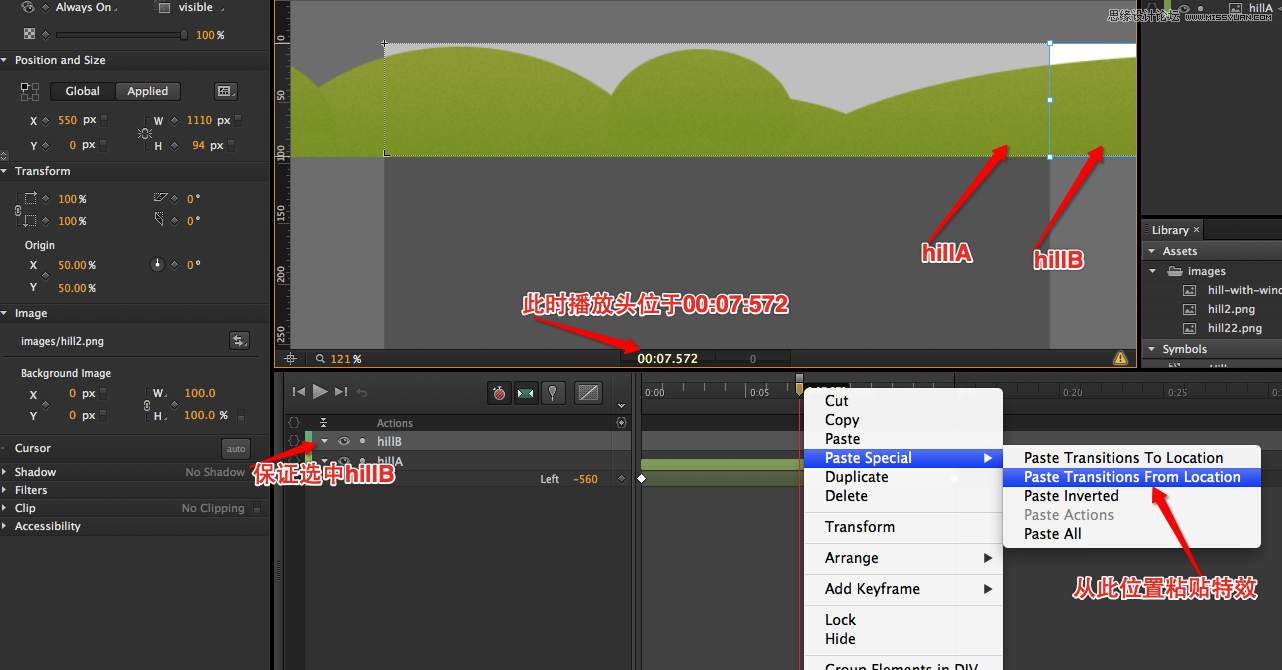Screen dimensions: 1282x670
Task: Choose Duplicate from context menu
Action: (903, 477)
